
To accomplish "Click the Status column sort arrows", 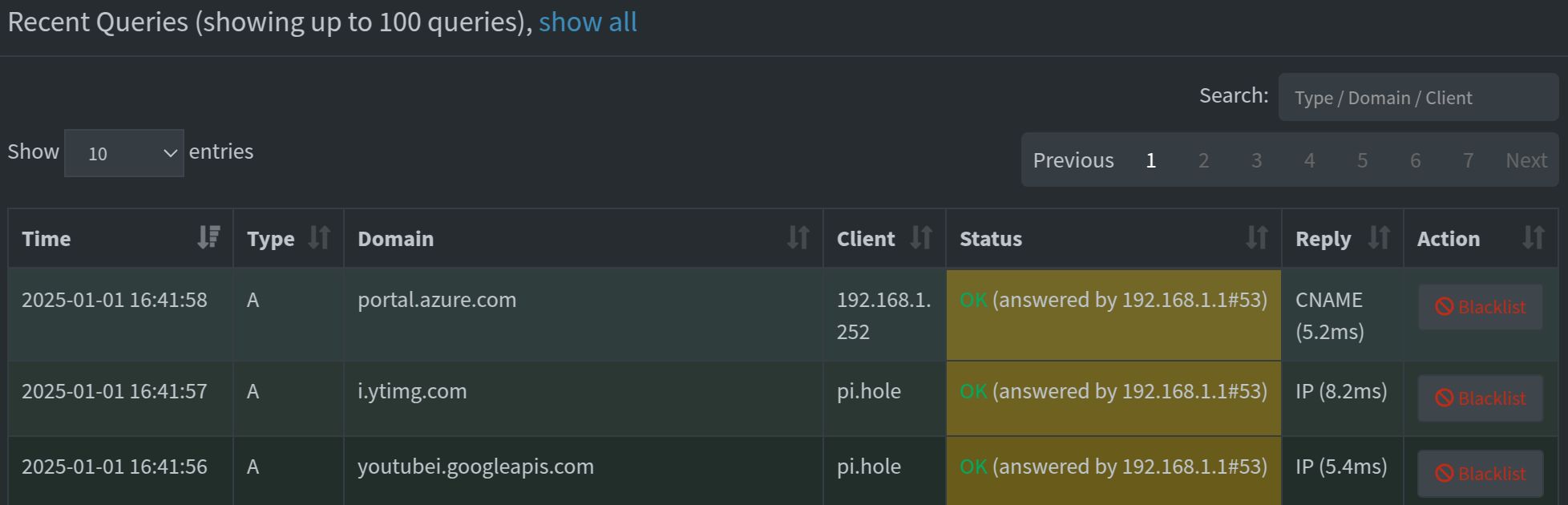I will (x=1257, y=237).
